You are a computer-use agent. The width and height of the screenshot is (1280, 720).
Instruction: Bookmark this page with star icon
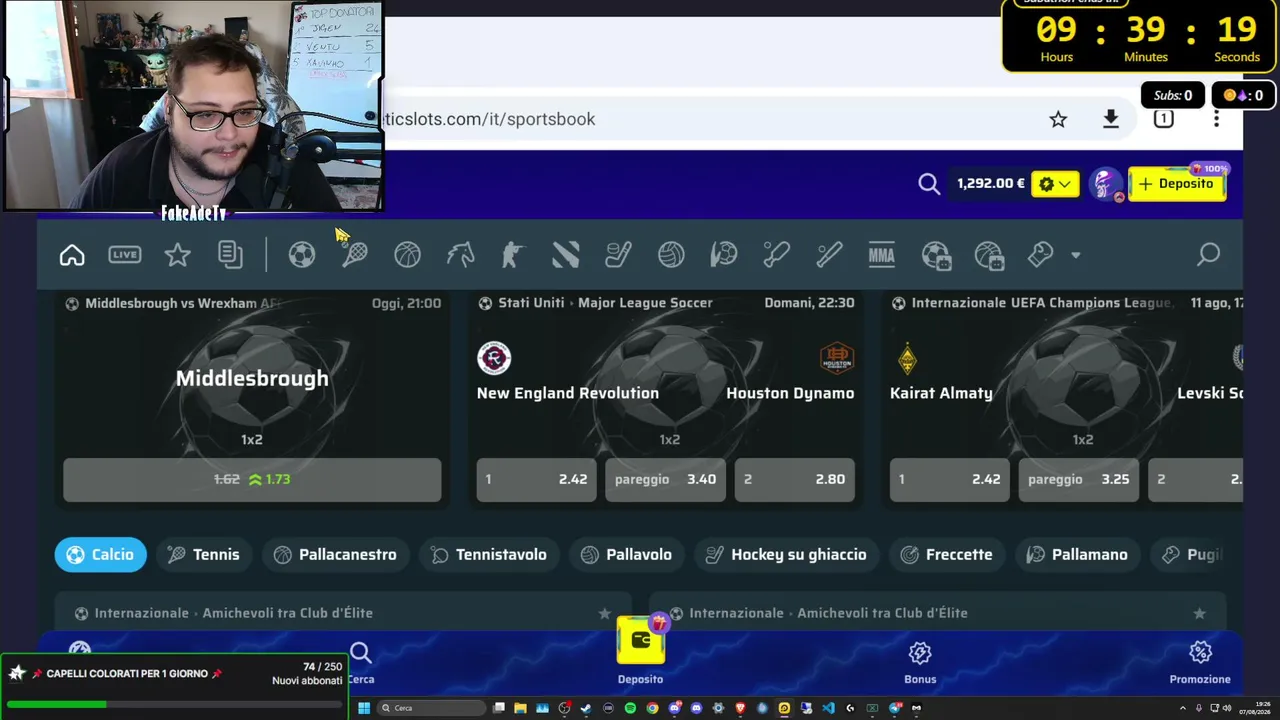1058,119
